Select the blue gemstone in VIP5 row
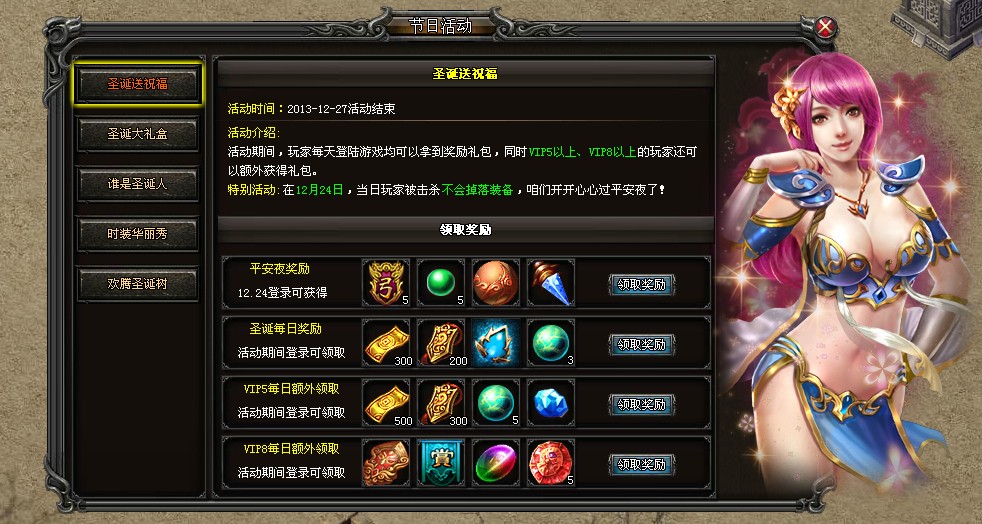982x524 pixels. pyautogui.click(x=550, y=403)
